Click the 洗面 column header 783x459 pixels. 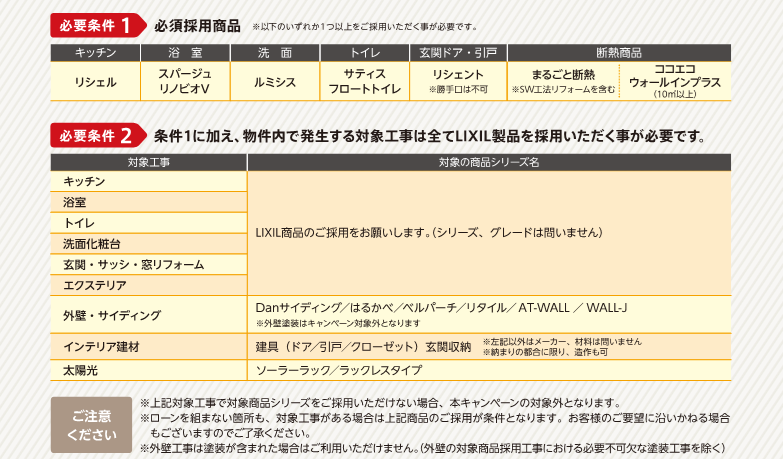click(274, 52)
